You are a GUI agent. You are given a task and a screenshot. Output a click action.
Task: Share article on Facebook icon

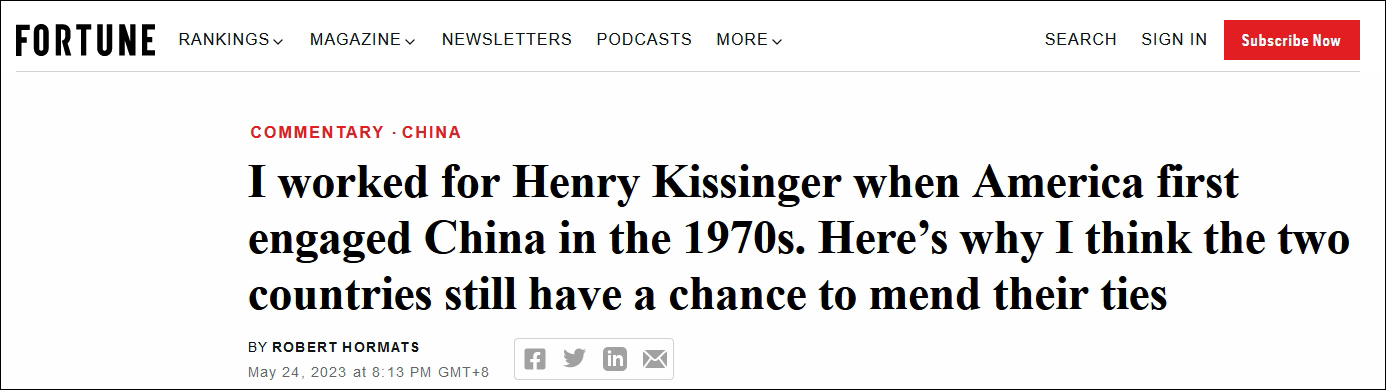[535, 358]
